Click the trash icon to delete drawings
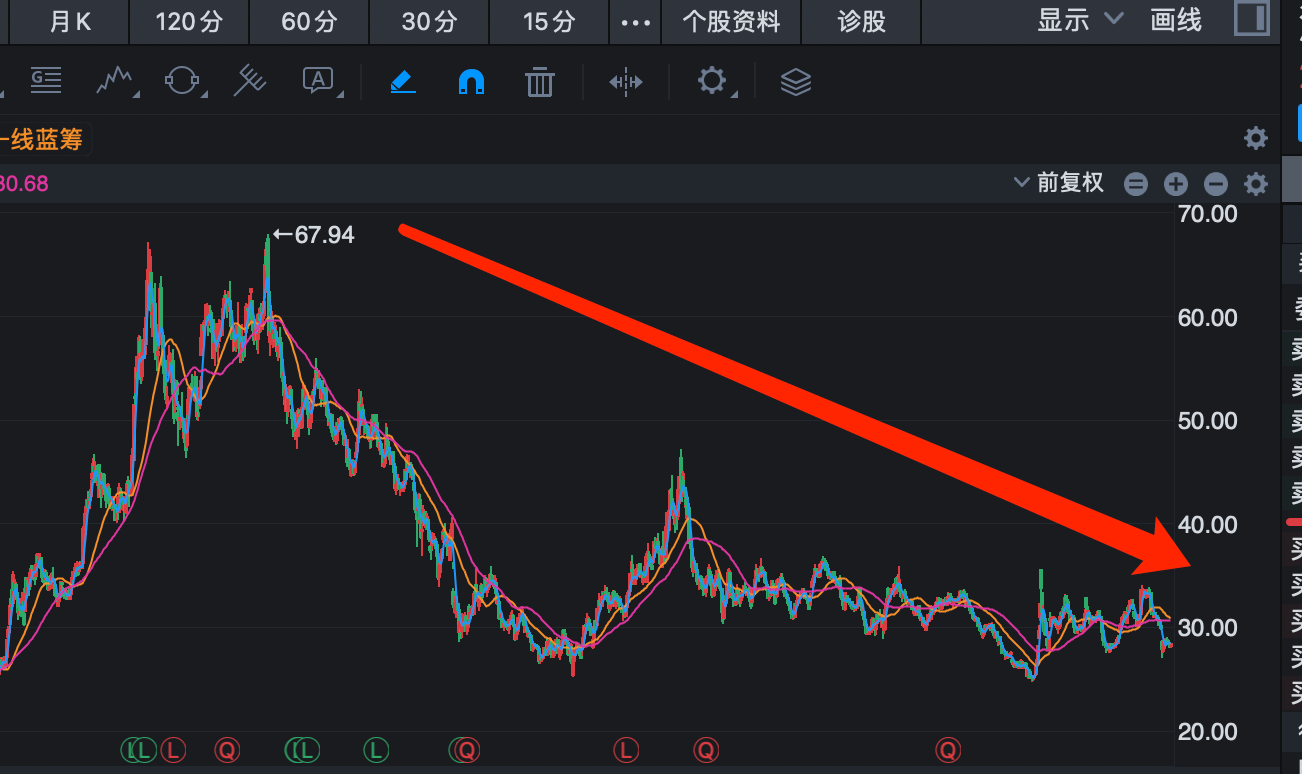1302x774 pixels. tap(540, 82)
